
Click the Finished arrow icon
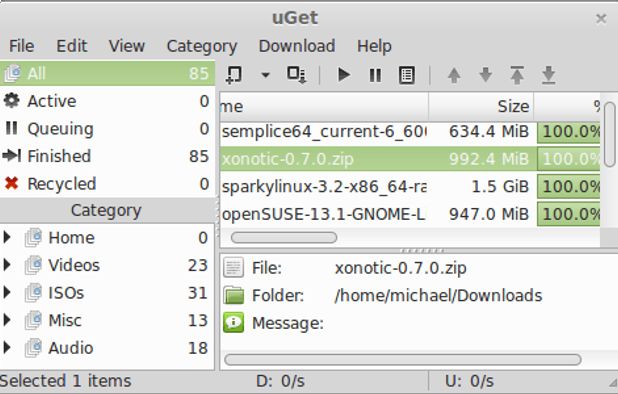(11, 156)
